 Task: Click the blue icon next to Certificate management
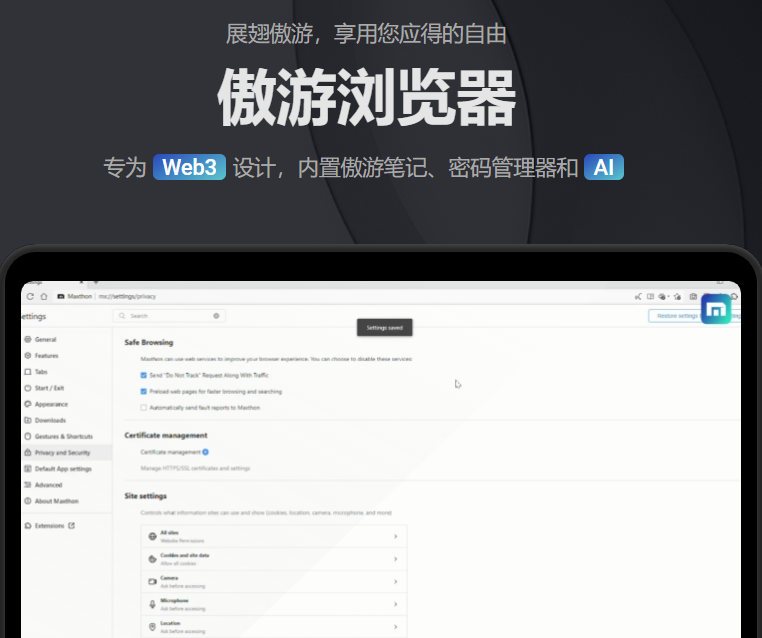click(206, 452)
